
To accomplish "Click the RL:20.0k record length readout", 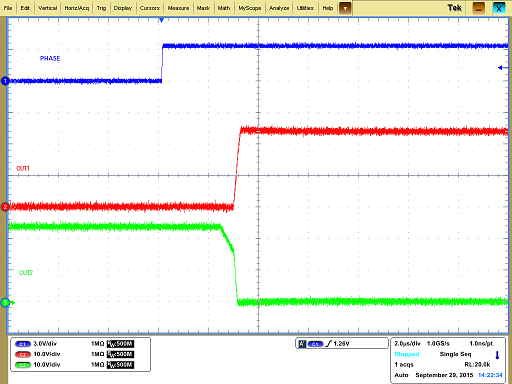I will (x=477, y=365).
